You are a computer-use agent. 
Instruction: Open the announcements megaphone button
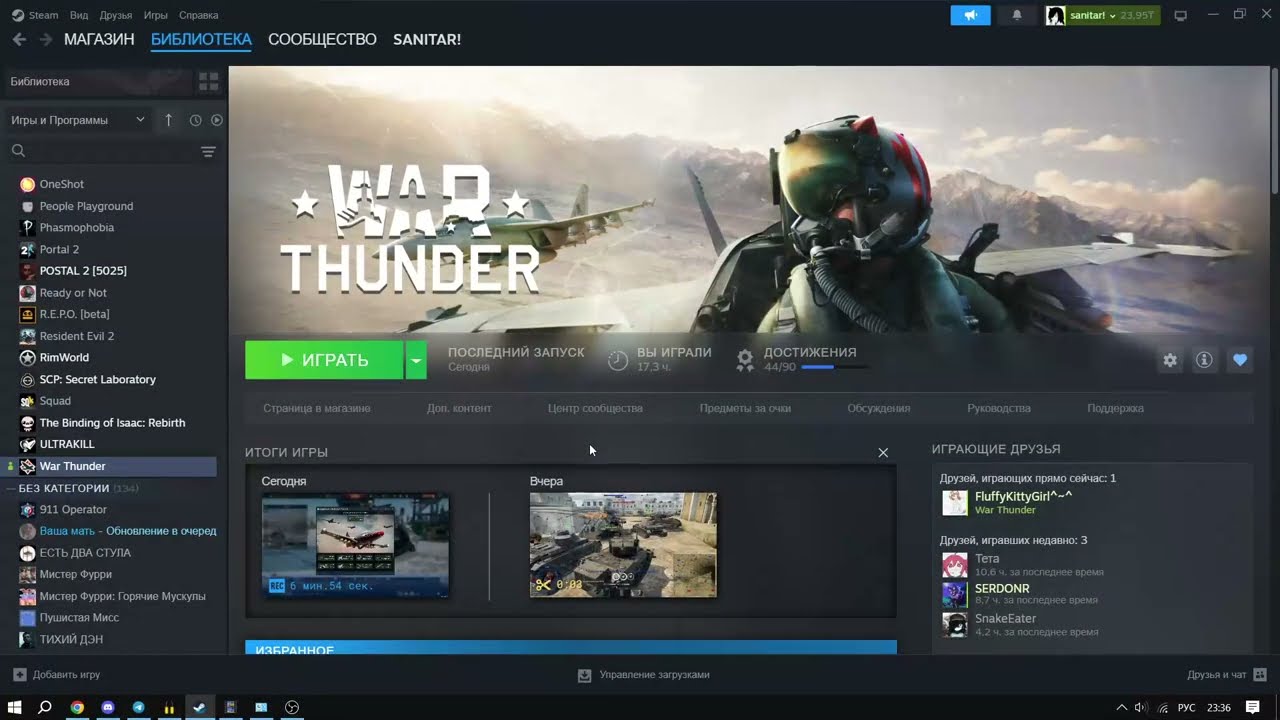click(970, 15)
